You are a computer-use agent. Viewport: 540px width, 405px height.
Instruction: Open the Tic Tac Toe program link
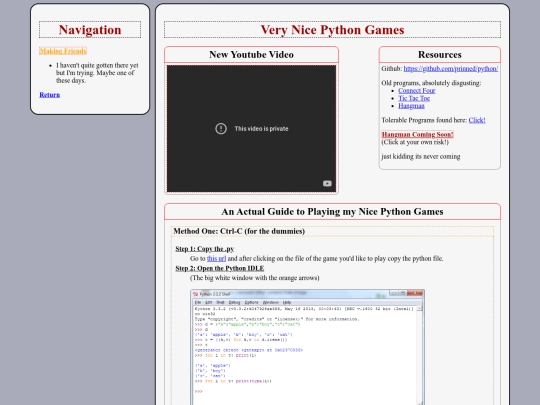(x=414, y=98)
